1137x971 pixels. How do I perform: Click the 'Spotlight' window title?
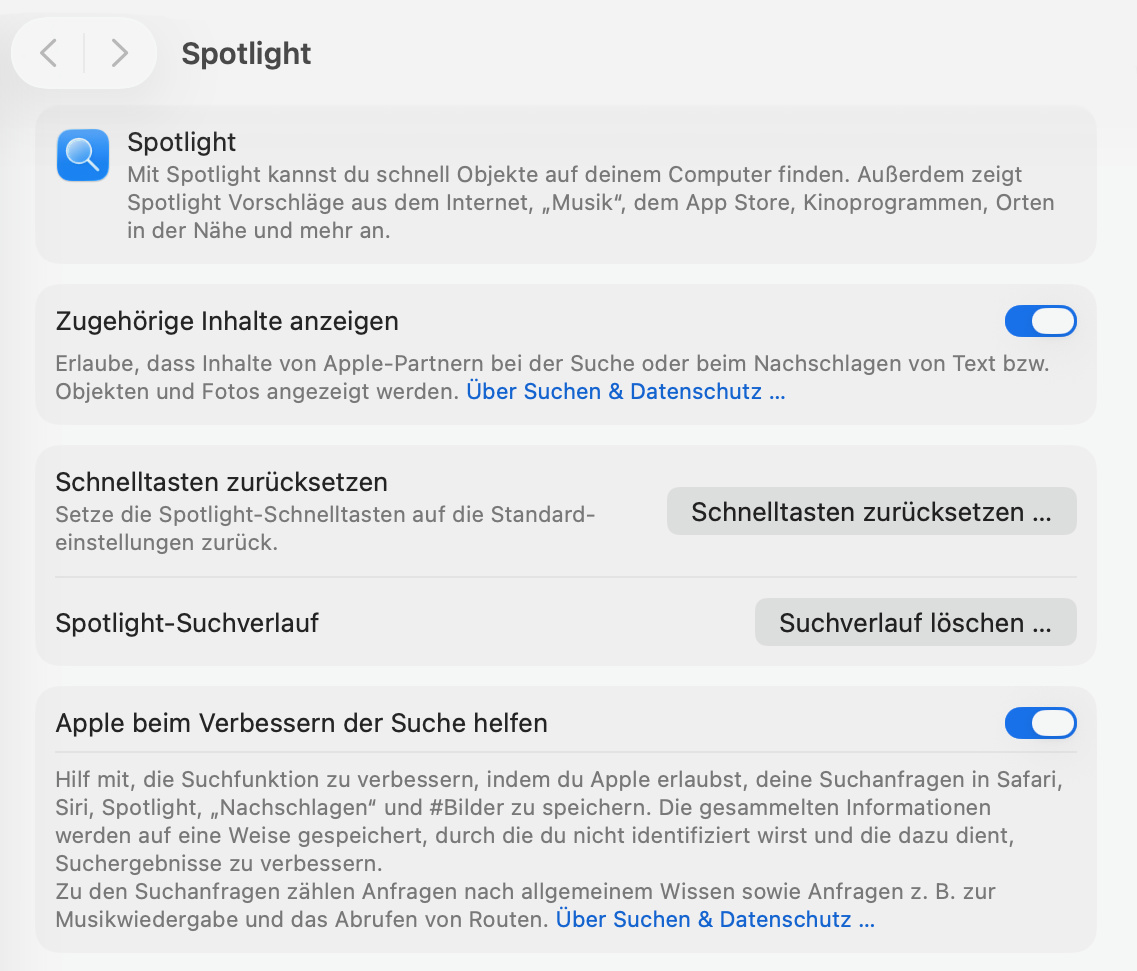(246, 53)
